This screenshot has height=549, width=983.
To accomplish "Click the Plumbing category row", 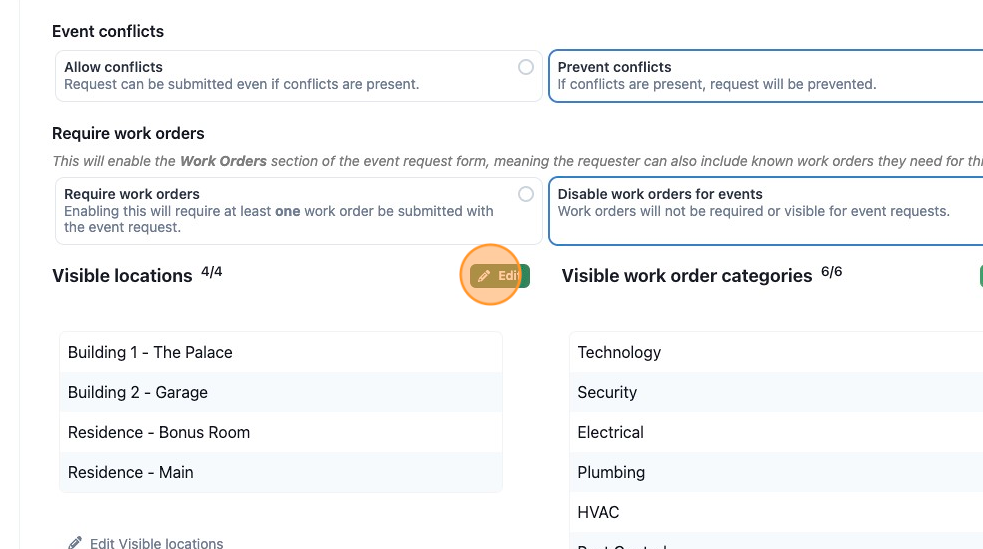I will pos(776,473).
